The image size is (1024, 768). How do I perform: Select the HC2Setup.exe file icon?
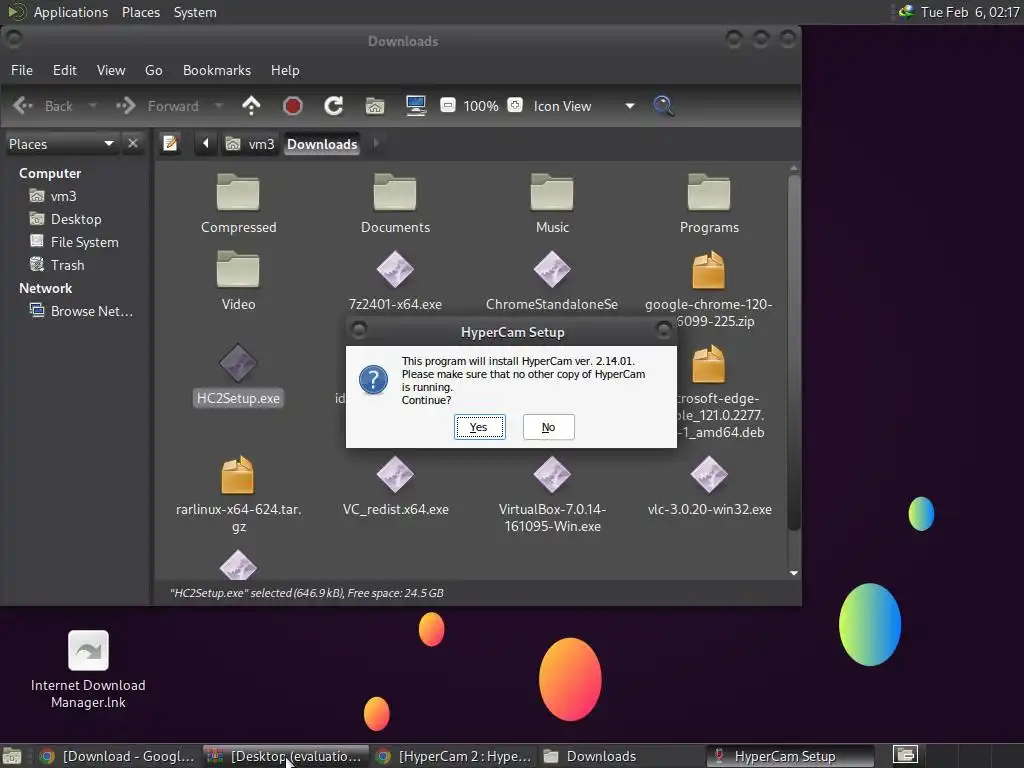(x=238, y=363)
